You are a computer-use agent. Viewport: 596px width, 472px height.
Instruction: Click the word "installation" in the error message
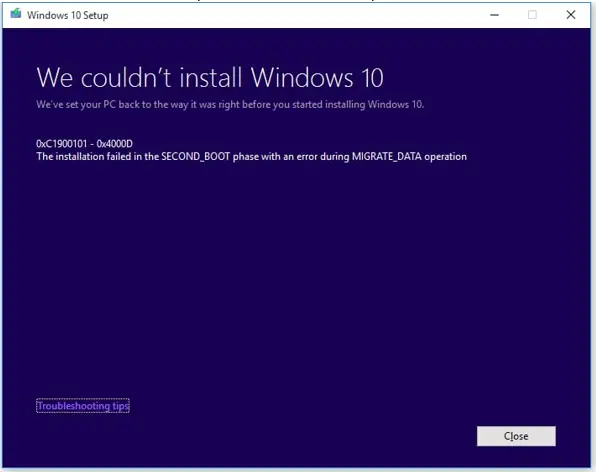(80, 157)
